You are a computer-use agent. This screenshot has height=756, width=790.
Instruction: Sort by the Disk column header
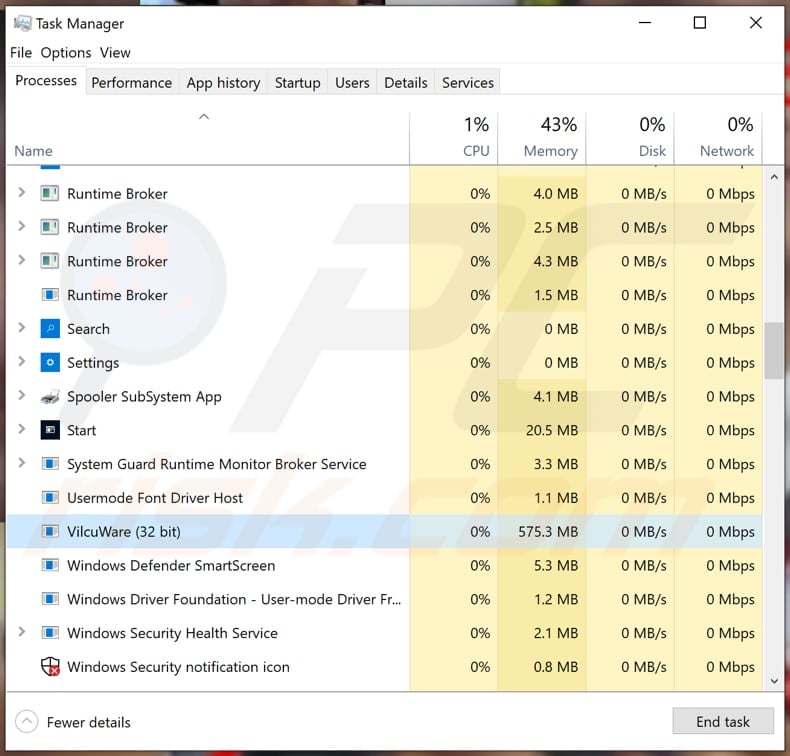tap(630, 138)
